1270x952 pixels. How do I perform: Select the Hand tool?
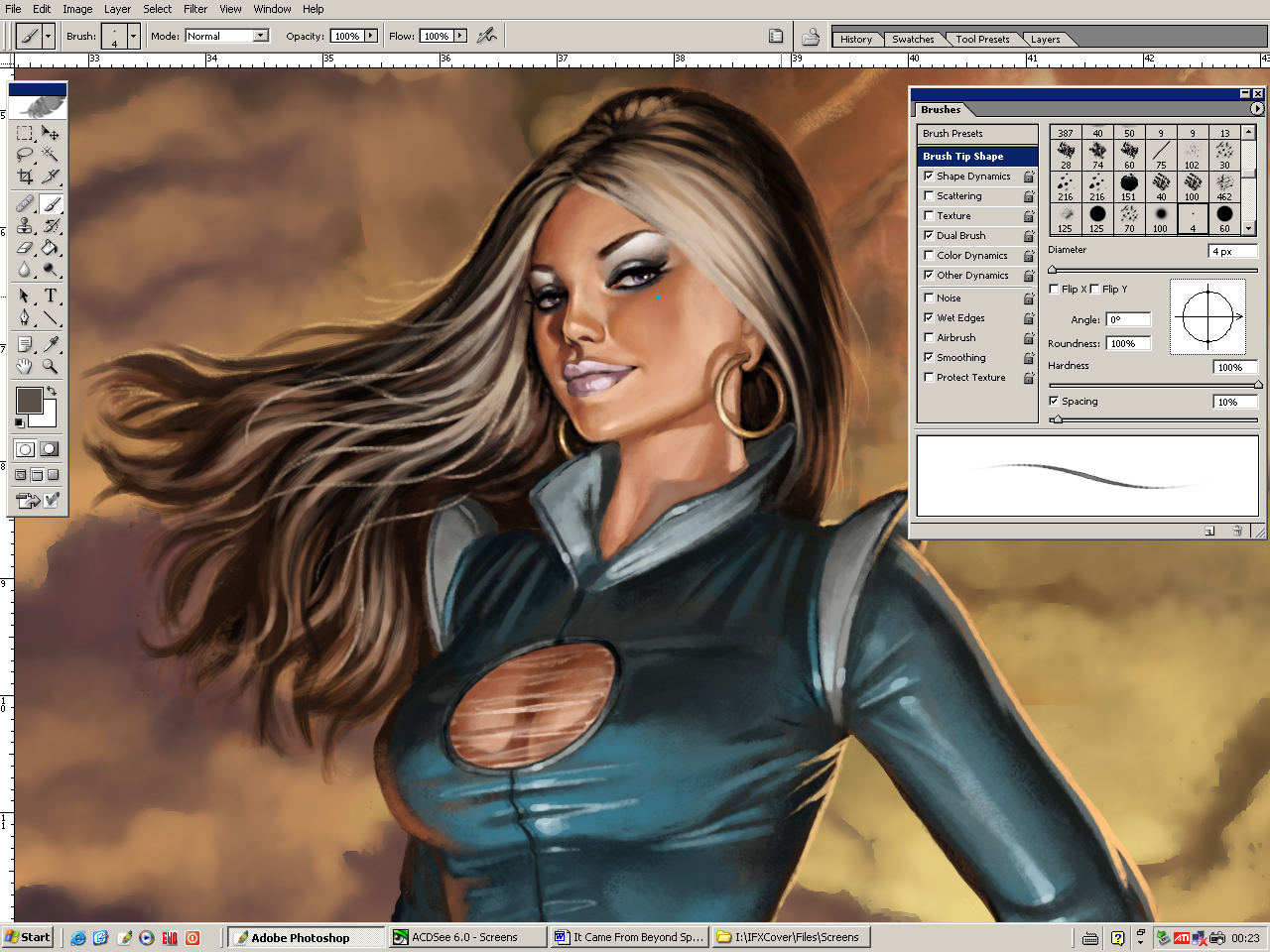(25, 366)
